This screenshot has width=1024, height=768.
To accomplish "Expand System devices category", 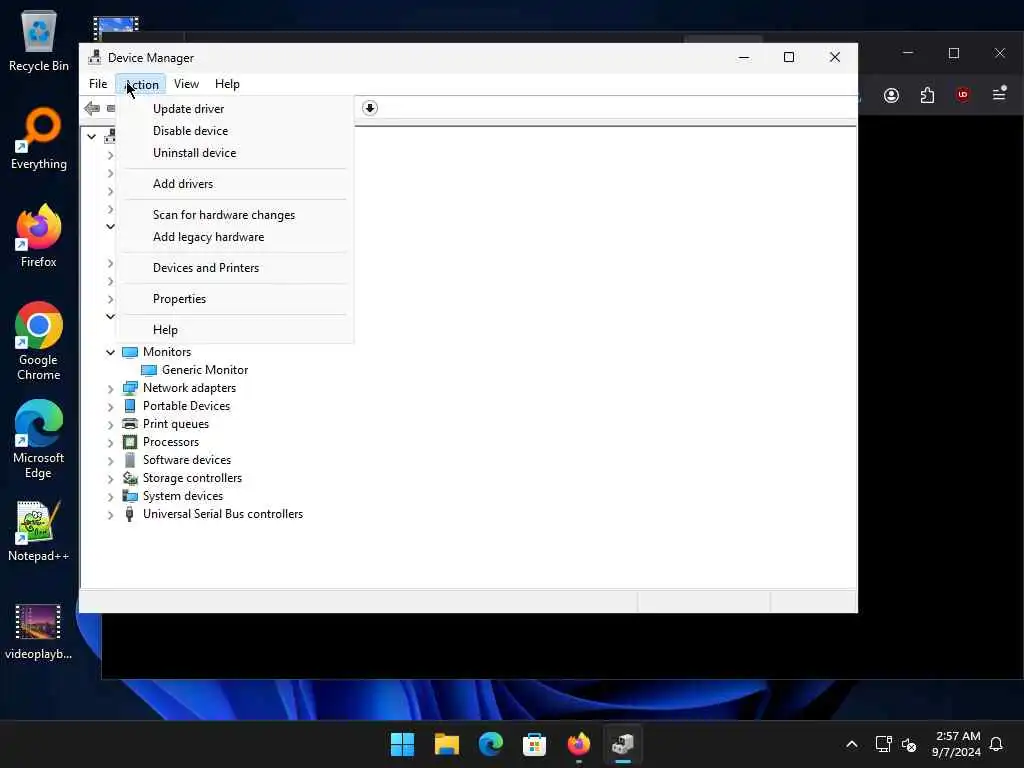I will click(110, 496).
